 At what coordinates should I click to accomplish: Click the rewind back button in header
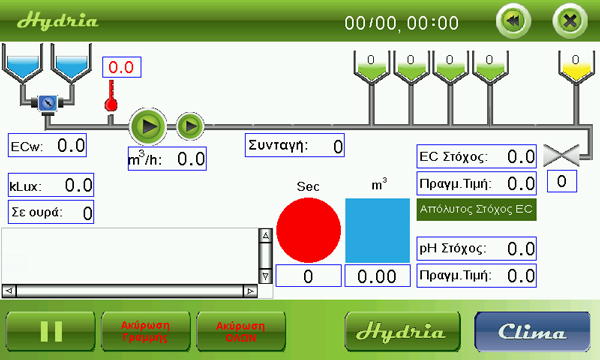tap(513, 21)
